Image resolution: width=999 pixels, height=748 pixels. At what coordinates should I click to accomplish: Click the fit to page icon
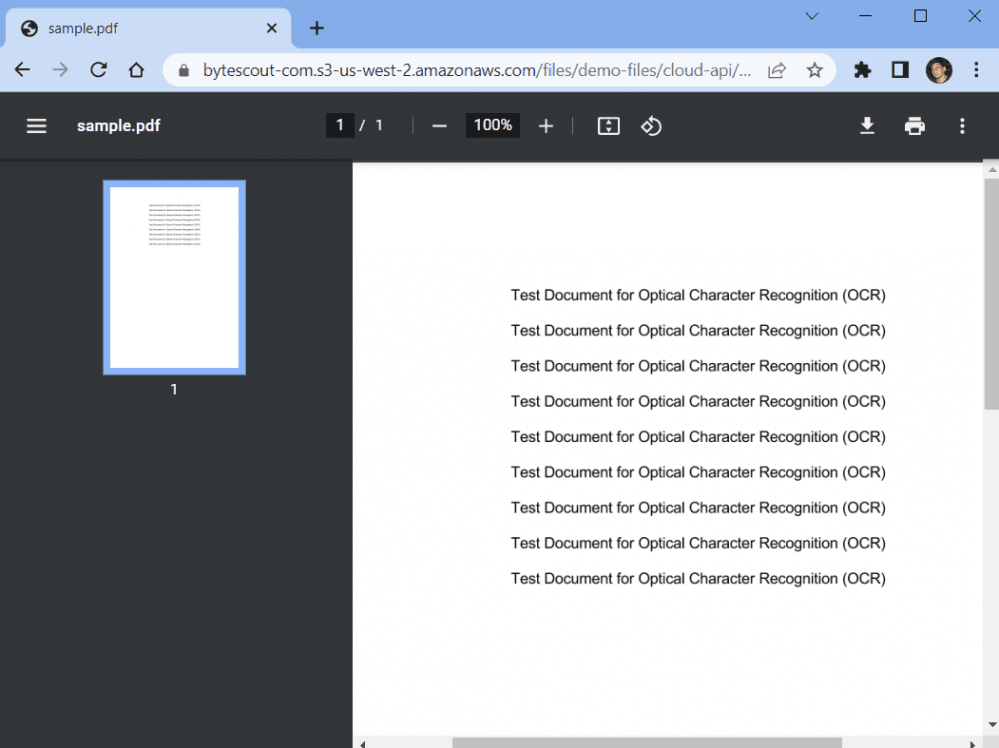tap(608, 126)
